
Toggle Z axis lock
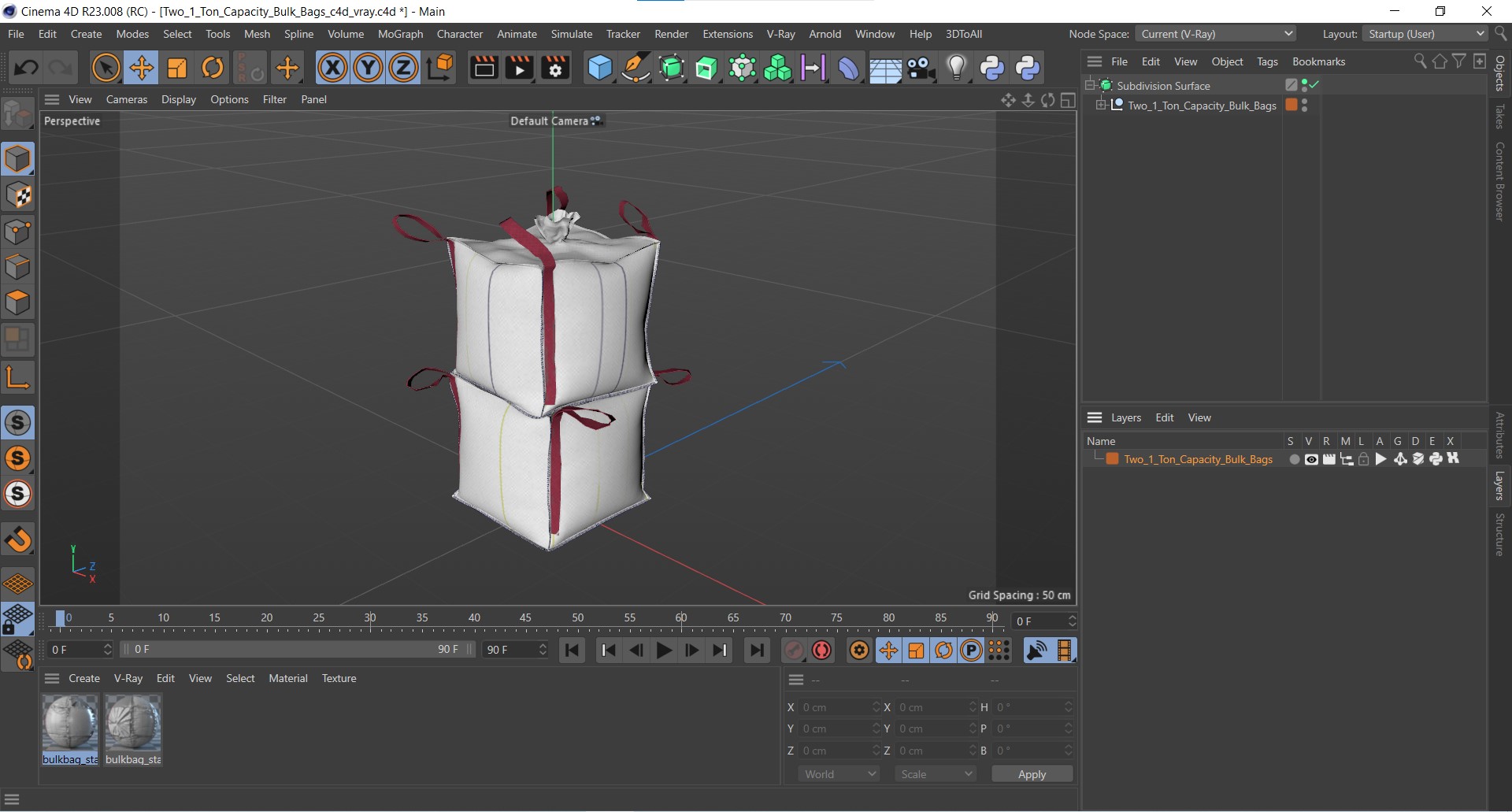tap(403, 68)
